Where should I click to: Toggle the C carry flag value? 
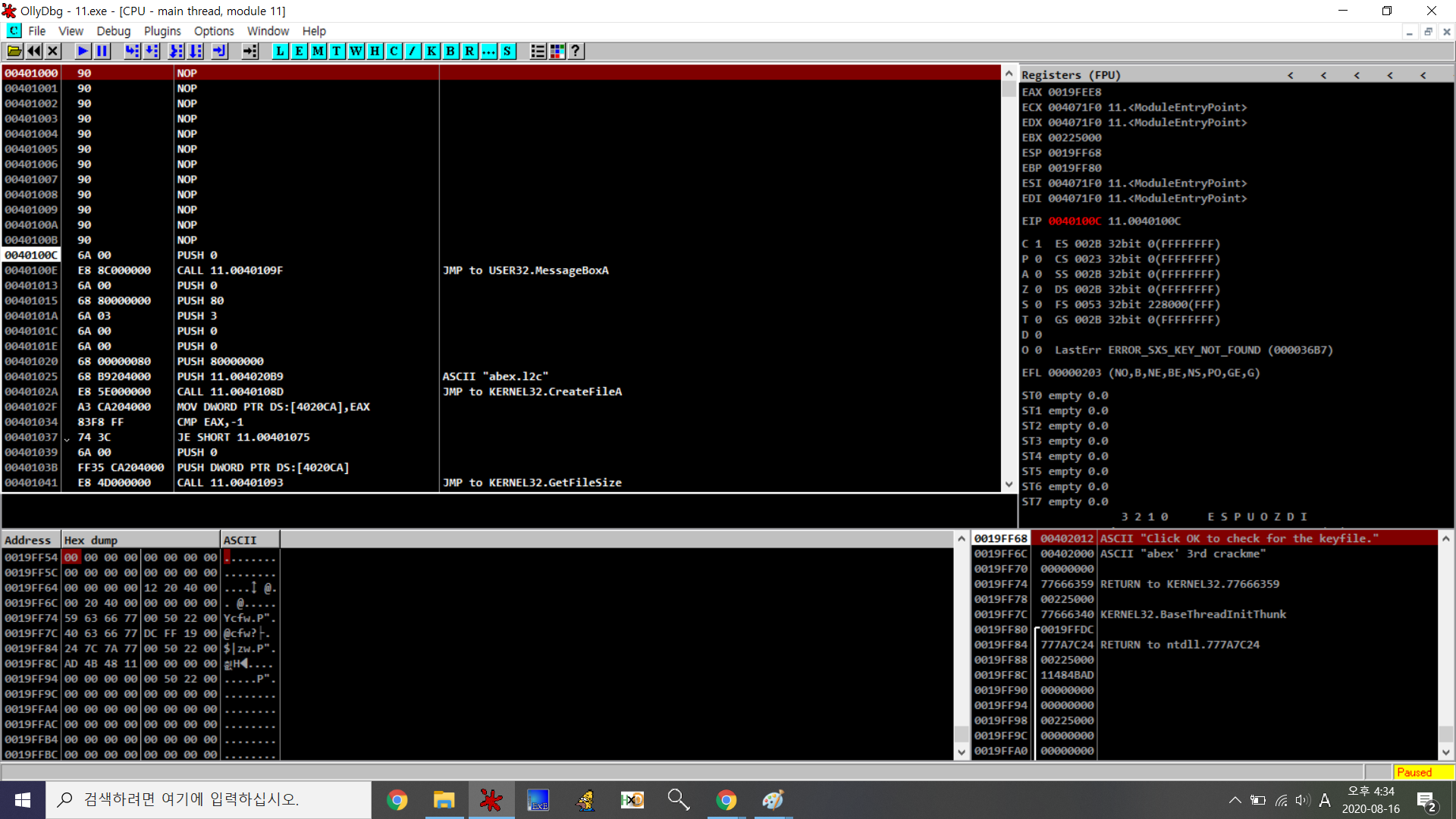point(1038,244)
